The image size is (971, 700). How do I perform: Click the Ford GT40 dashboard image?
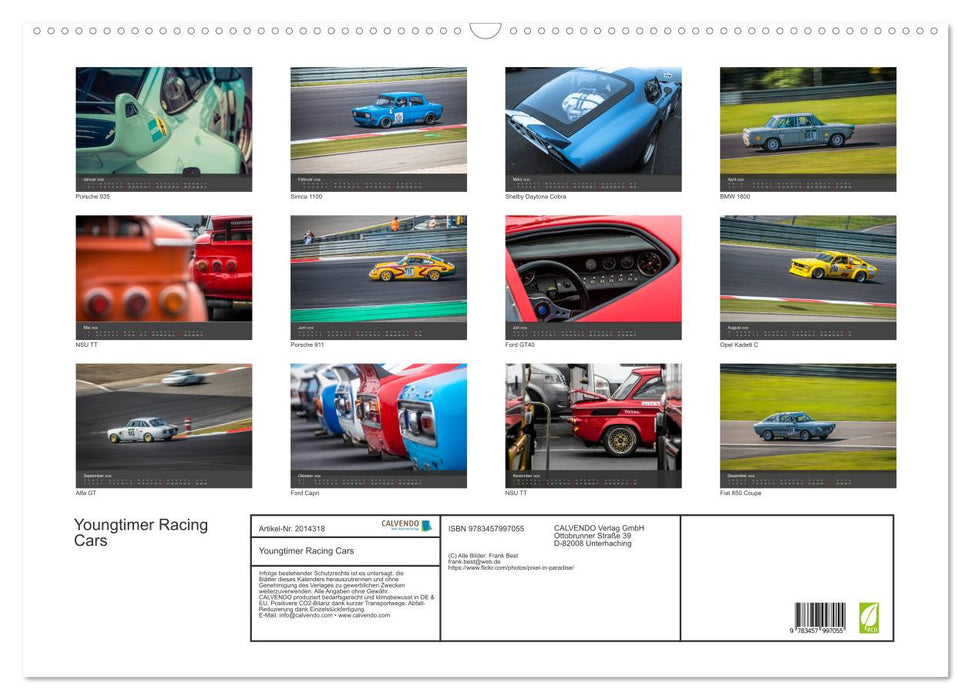(593, 276)
